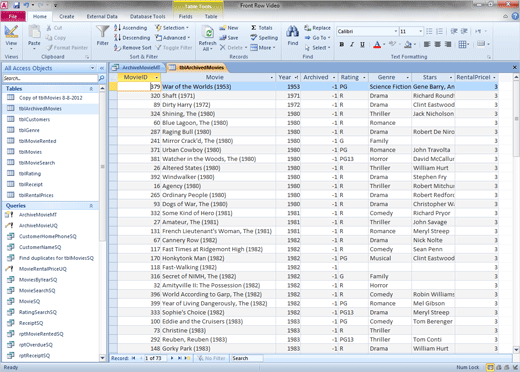Toggle the Filter on or off
The width and height of the screenshot is (520, 372).
(x=174, y=48)
